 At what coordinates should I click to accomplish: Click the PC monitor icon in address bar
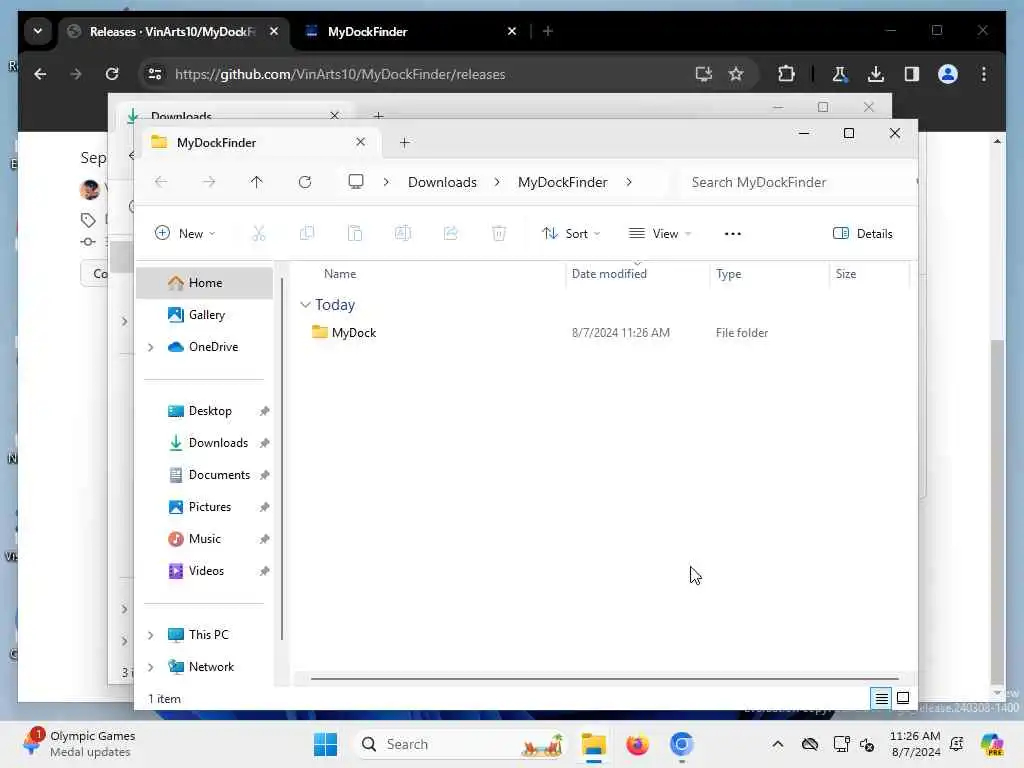[x=356, y=182]
